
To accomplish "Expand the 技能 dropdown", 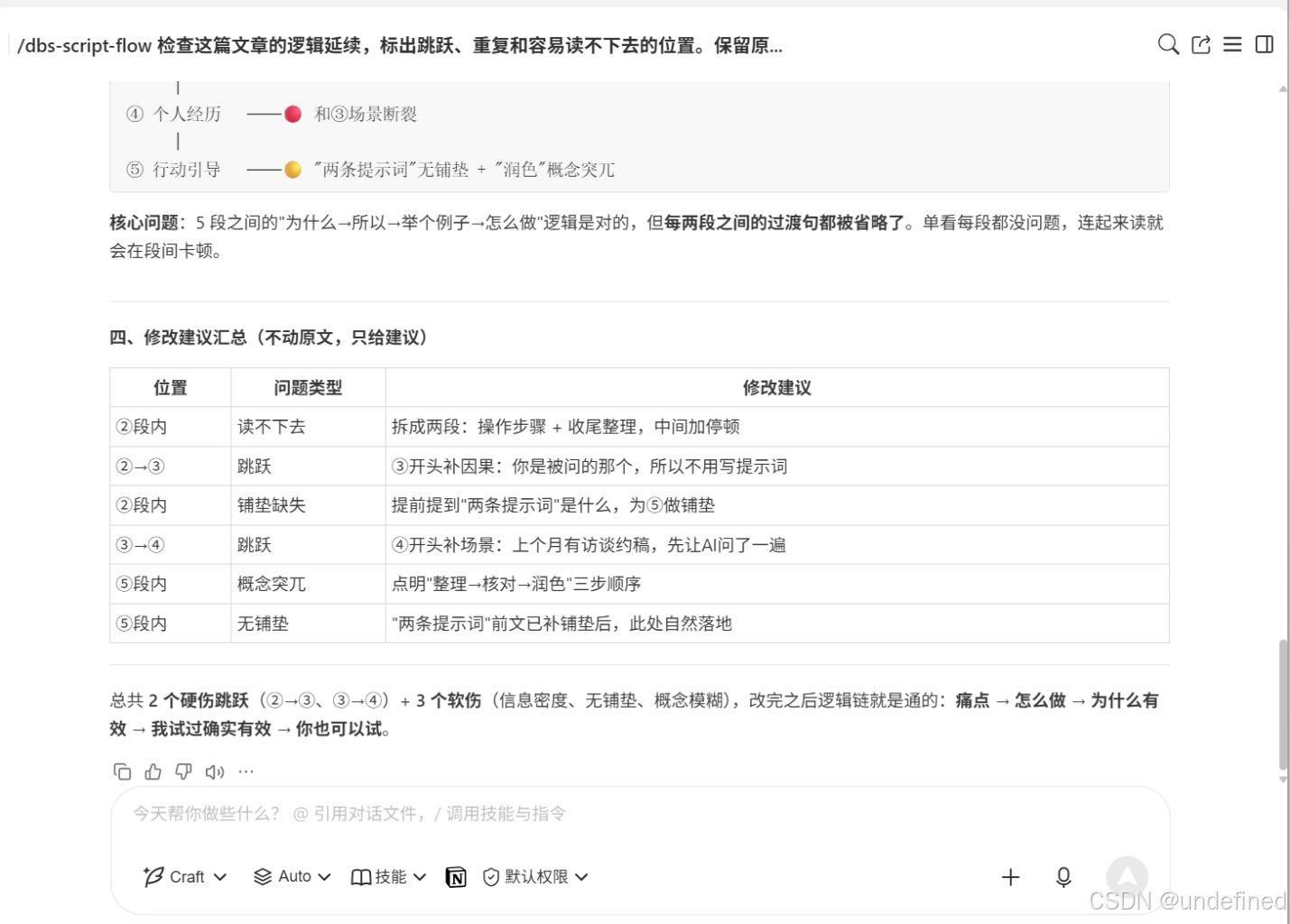I will click(x=388, y=877).
